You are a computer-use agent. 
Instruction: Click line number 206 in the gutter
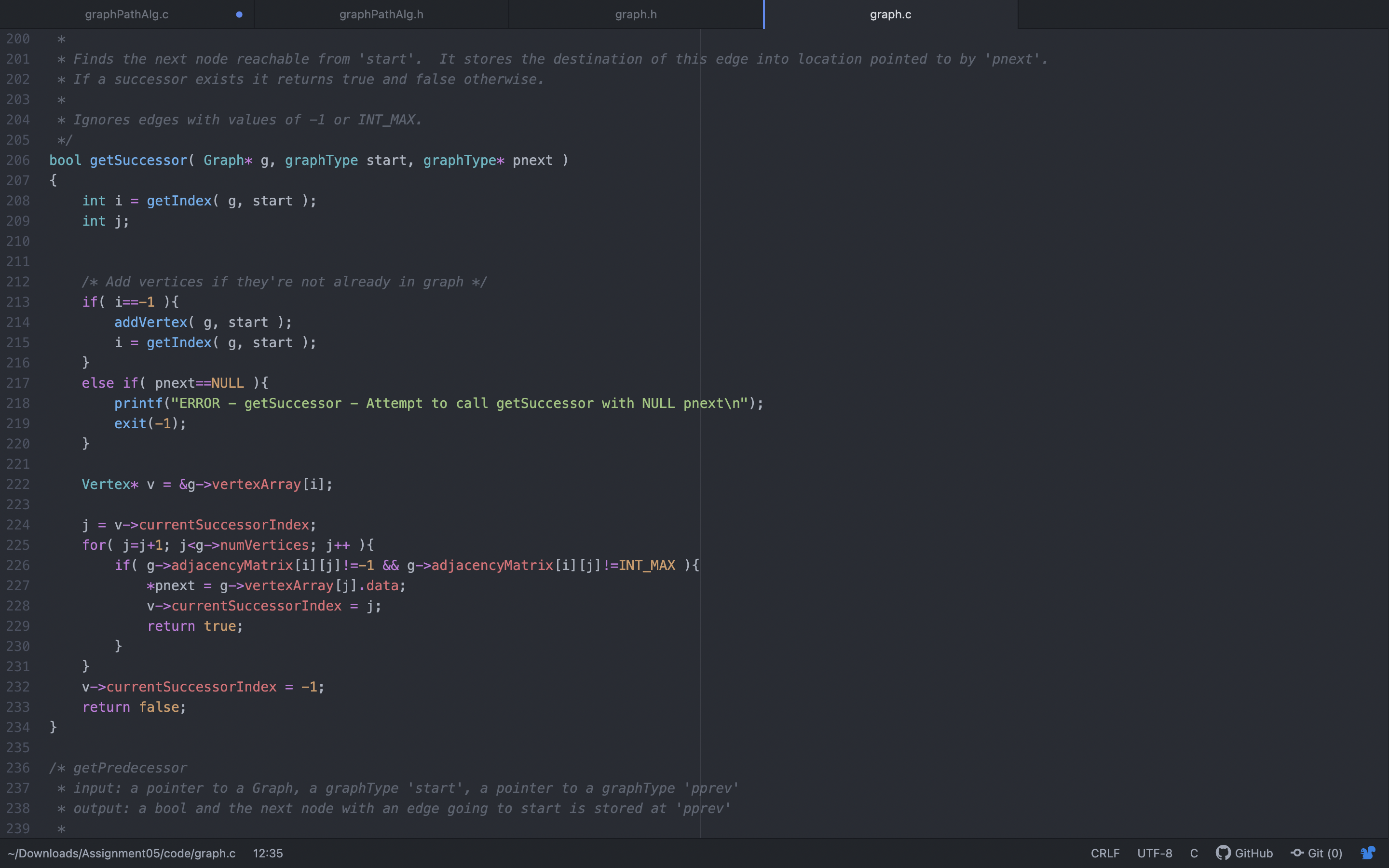(x=18, y=160)
